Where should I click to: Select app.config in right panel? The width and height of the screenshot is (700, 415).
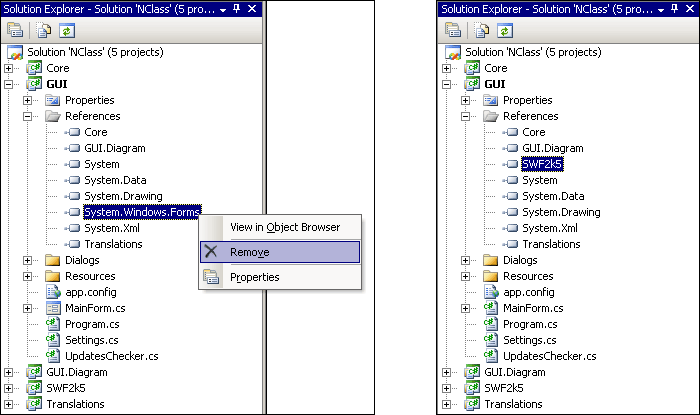[529, 292]
